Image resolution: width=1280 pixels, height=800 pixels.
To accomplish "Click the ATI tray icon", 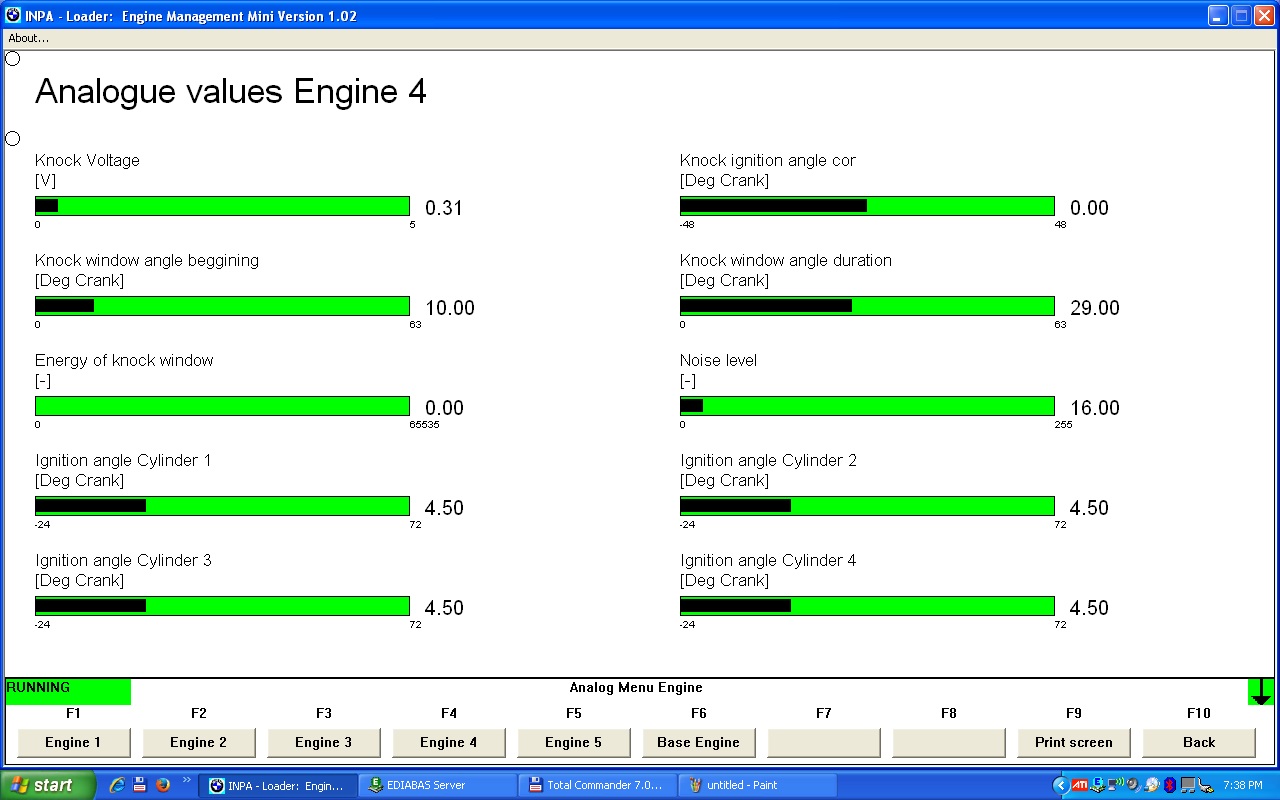I will (1080, 785).
